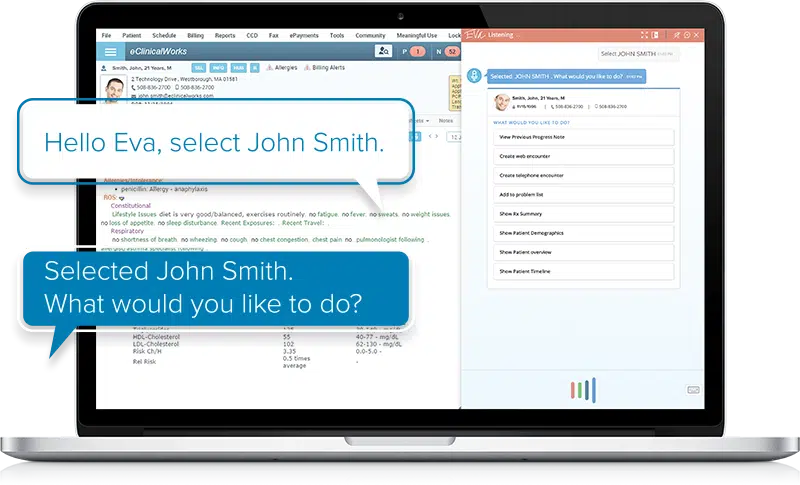Open the CCD menu
Viewport: 800px width, 485px height.
(x=252, y=35)
